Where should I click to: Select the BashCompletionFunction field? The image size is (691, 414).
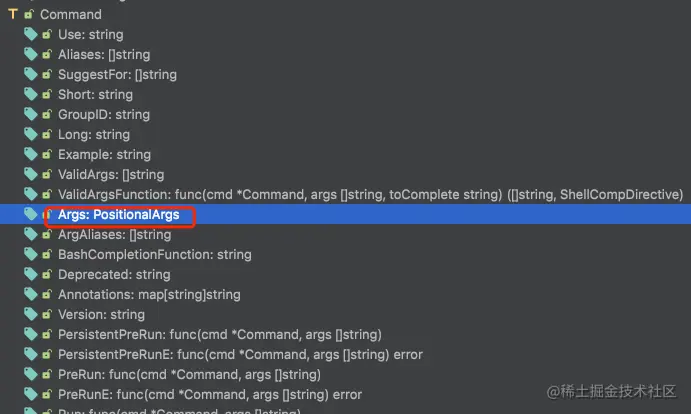coord(154,254)
